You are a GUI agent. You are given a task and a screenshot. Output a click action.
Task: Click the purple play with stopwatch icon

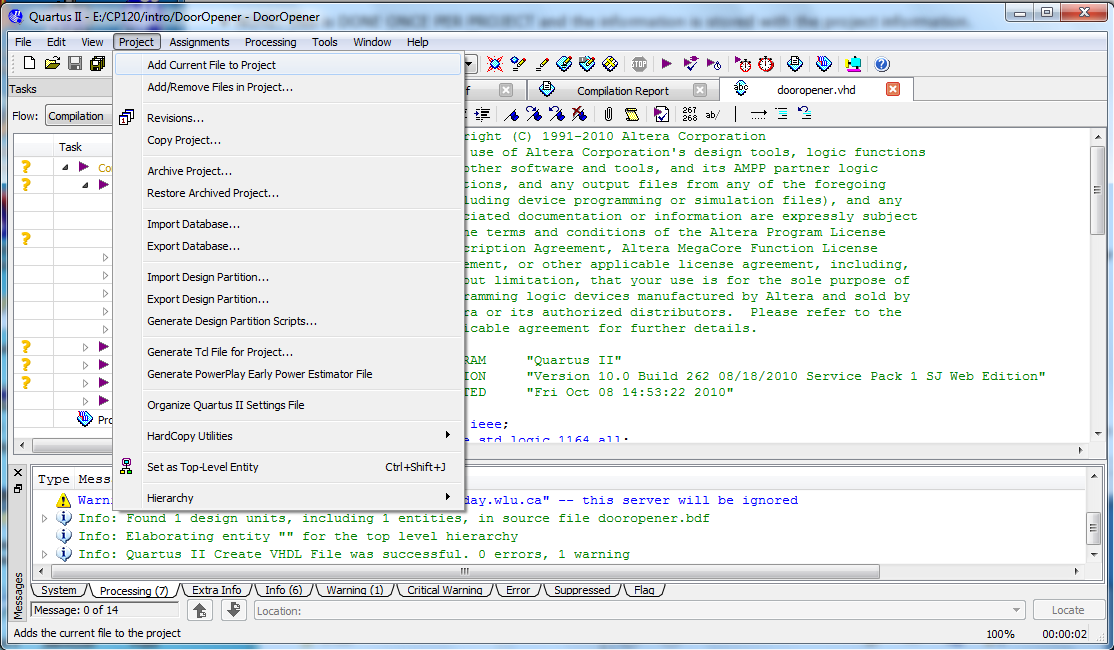[x=713, y=65]
